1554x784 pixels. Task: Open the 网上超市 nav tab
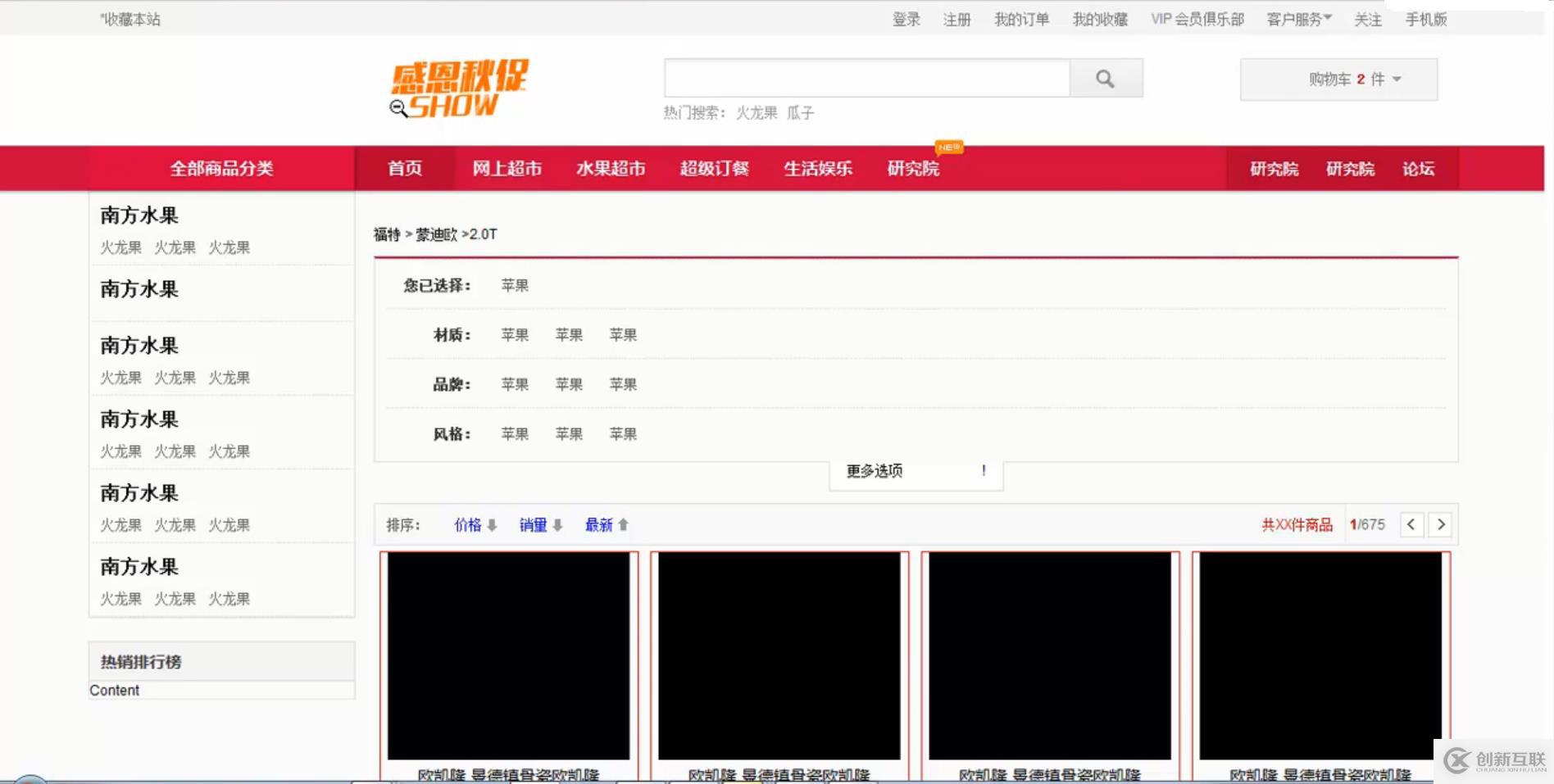coord(507,169)
